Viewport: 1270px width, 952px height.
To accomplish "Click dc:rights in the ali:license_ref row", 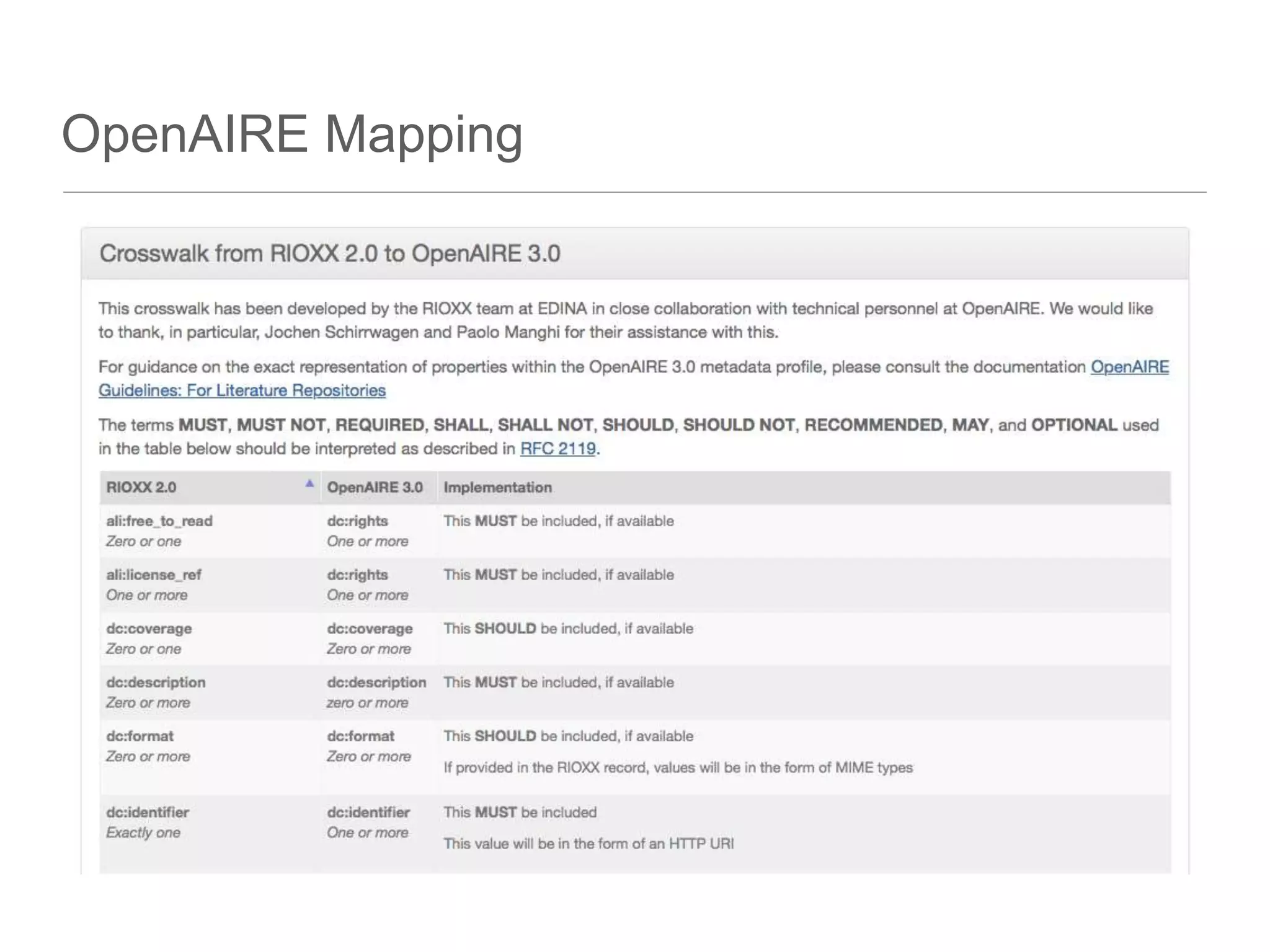I will point(357,575).
